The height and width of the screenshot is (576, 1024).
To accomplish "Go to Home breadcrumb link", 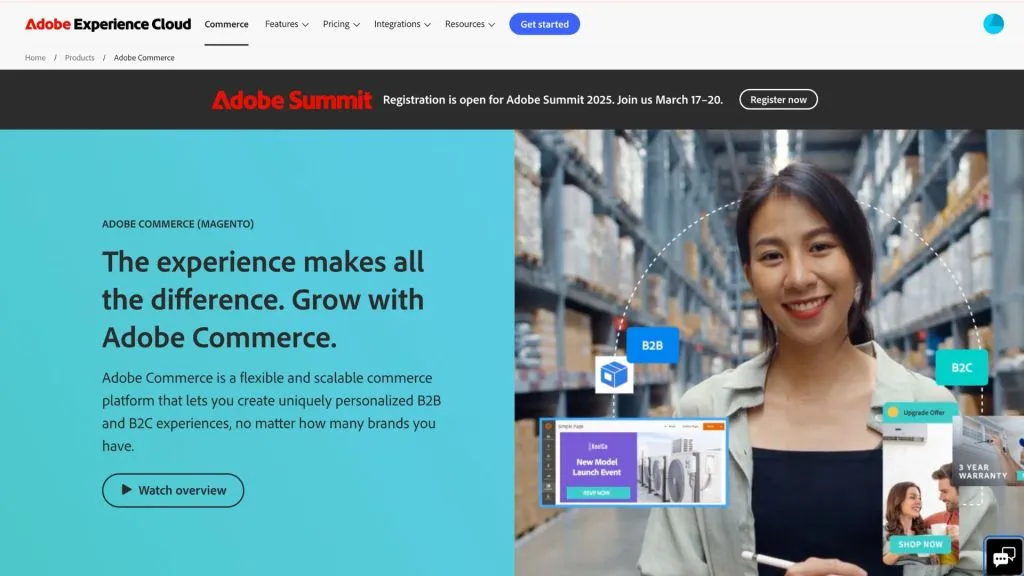I will click(35, 57).
